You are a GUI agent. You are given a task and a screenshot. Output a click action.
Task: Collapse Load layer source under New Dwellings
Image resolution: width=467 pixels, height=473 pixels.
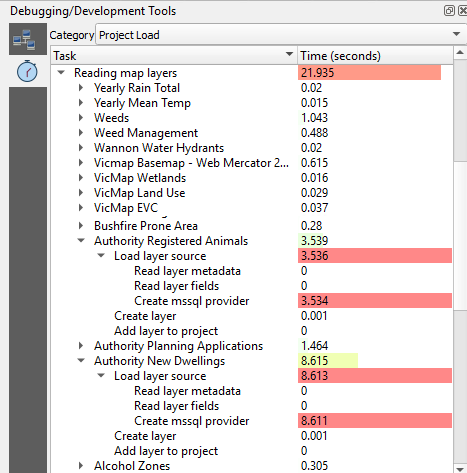(101, 376)
